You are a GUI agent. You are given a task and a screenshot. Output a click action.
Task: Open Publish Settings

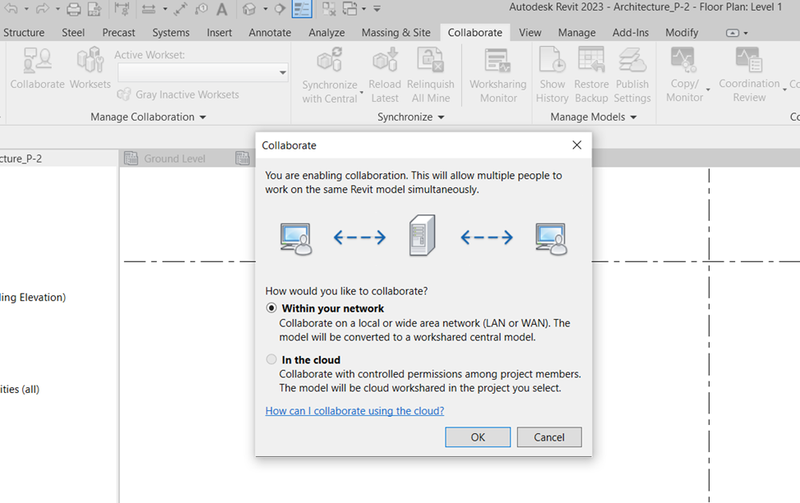(632, 76)
